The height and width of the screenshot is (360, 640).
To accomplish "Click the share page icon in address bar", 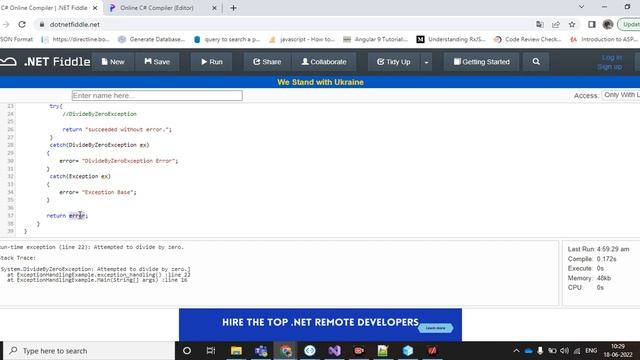I will coord(556,24).
